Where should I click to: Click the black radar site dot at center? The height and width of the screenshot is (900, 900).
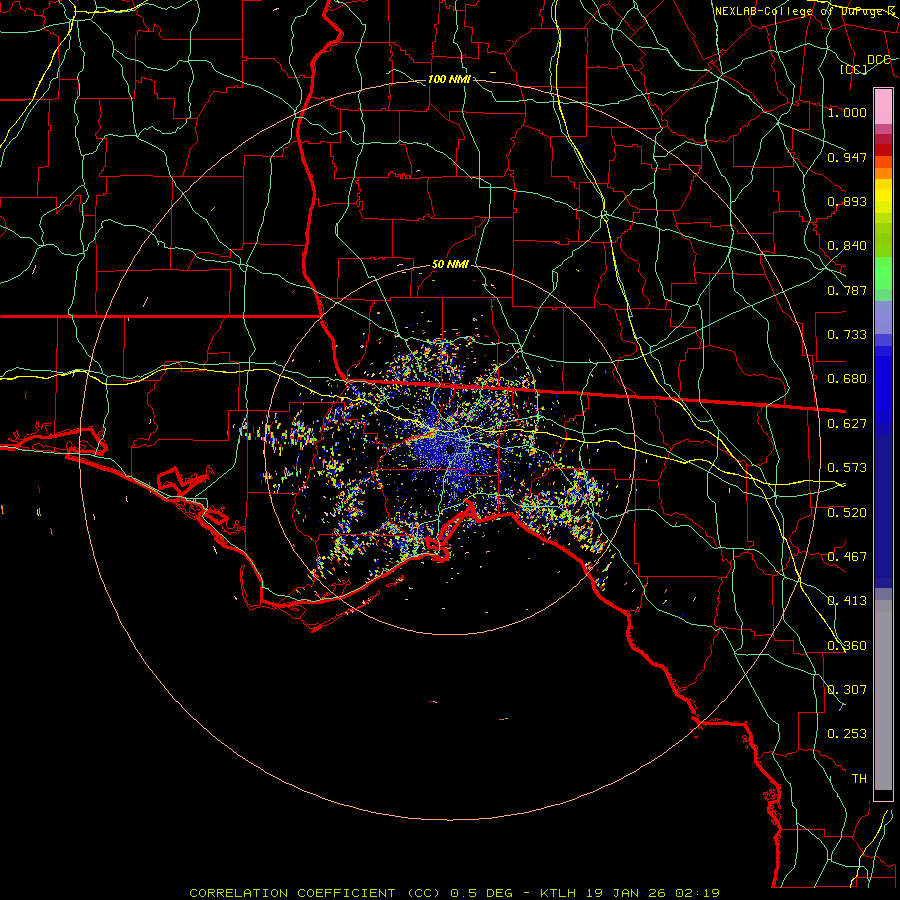(451, 449)
